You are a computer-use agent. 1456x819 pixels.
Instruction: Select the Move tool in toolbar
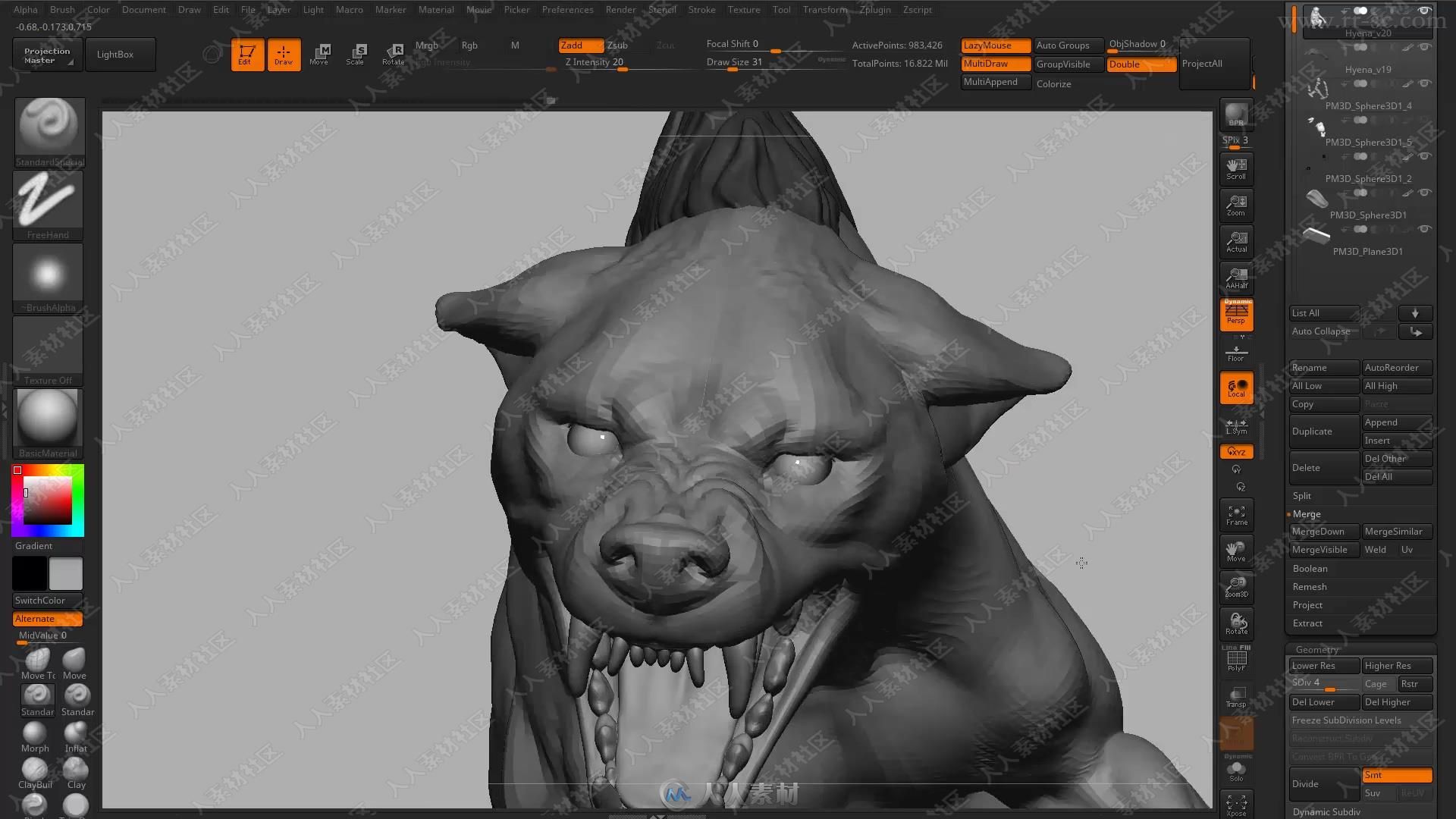click(x=319, y=53)
